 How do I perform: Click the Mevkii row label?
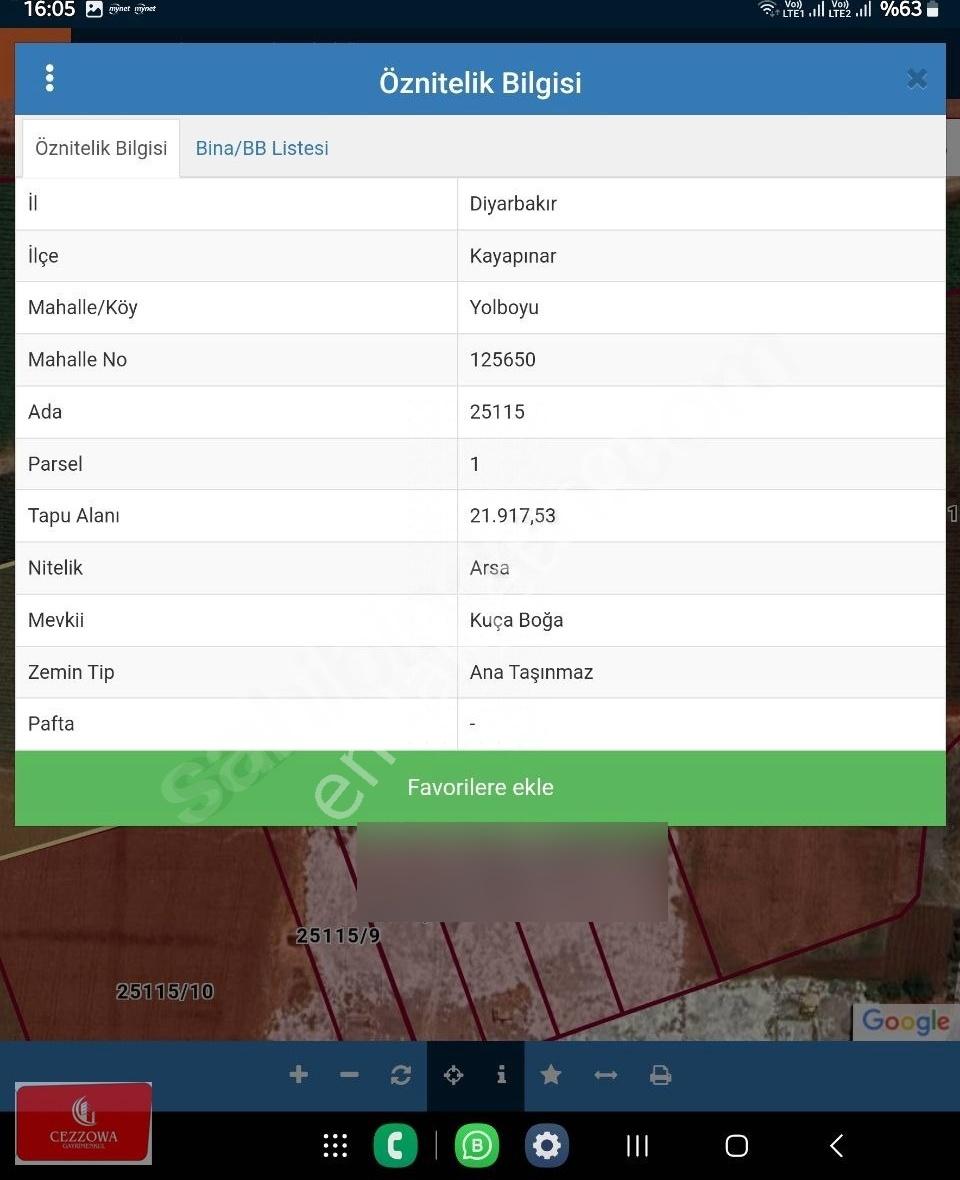[x=56, y=620]
